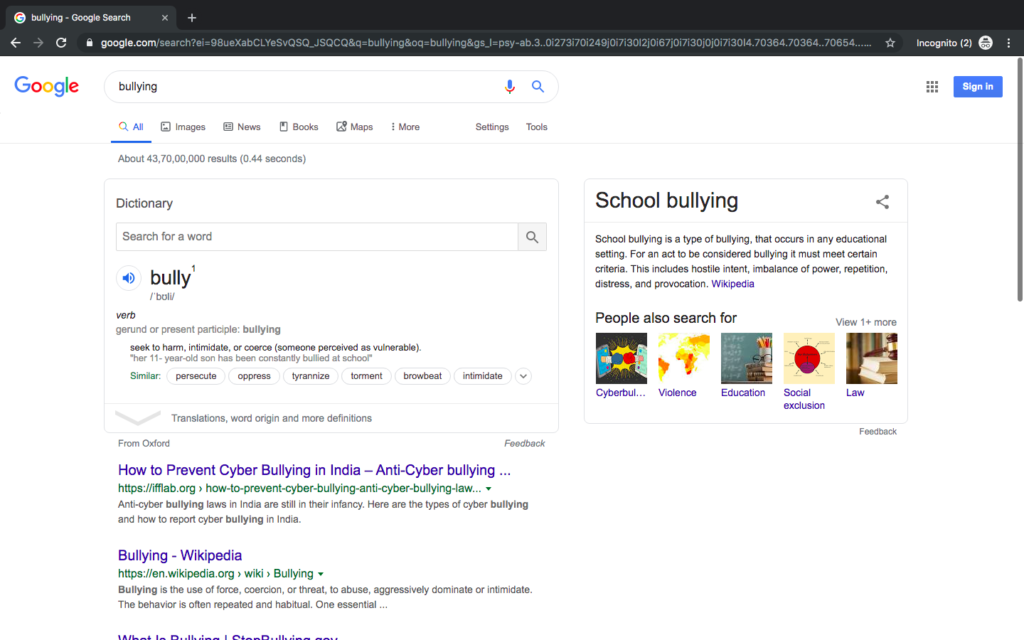Open the Wikipedia link in School bullying panel
1024x640 pixels.
(x=733, y=284)
